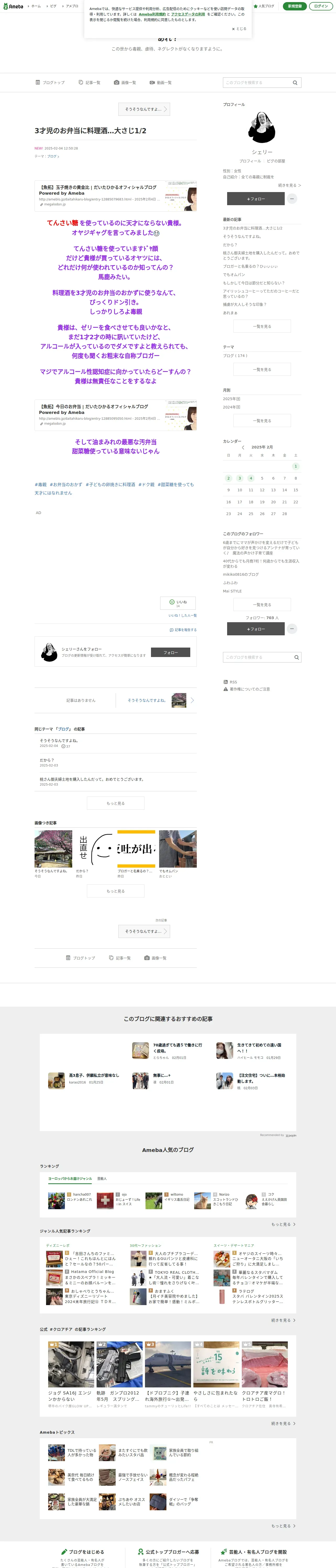
Task: Open the 公式トップブロガーへ応募 footer icon
Action: pos(141,1552)
